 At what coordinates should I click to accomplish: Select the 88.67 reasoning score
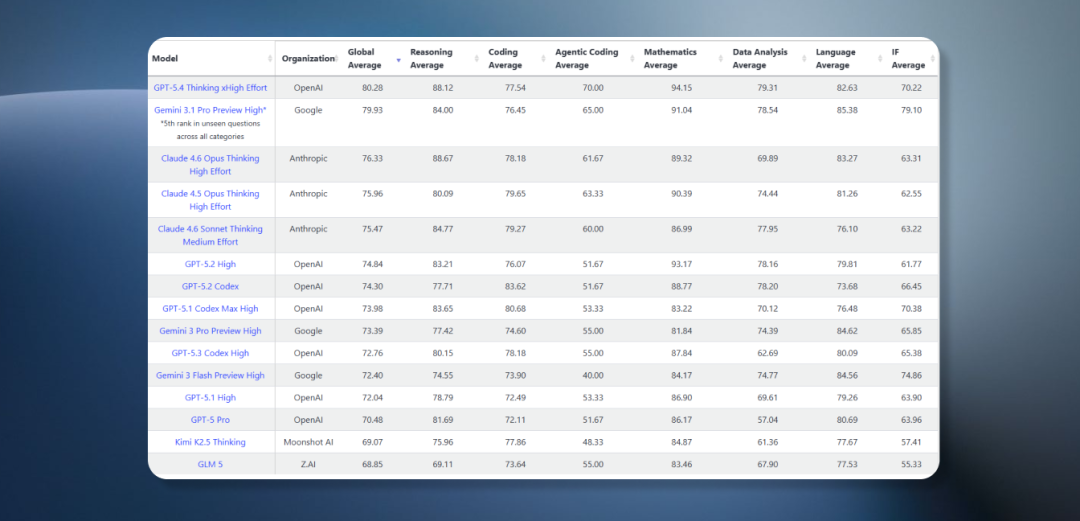[x=443, y=159]
